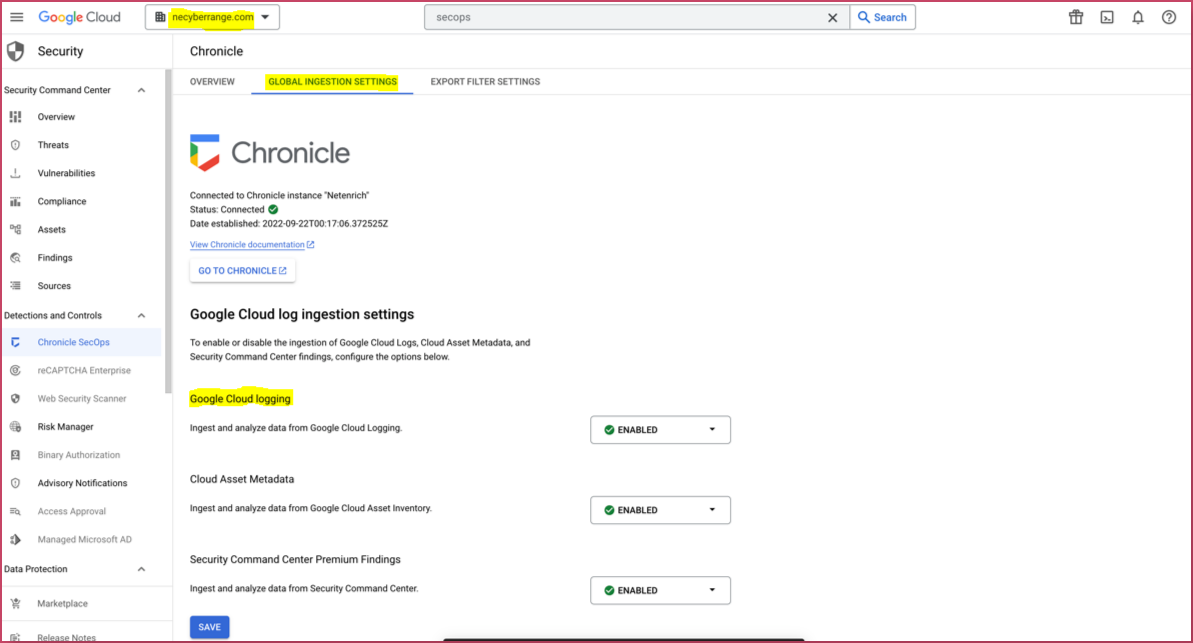The width and height of the screenshot is (1193, 643).
Task: Open the EXPORT FILTER SETTINGS tab
Action: pos(485,81)
